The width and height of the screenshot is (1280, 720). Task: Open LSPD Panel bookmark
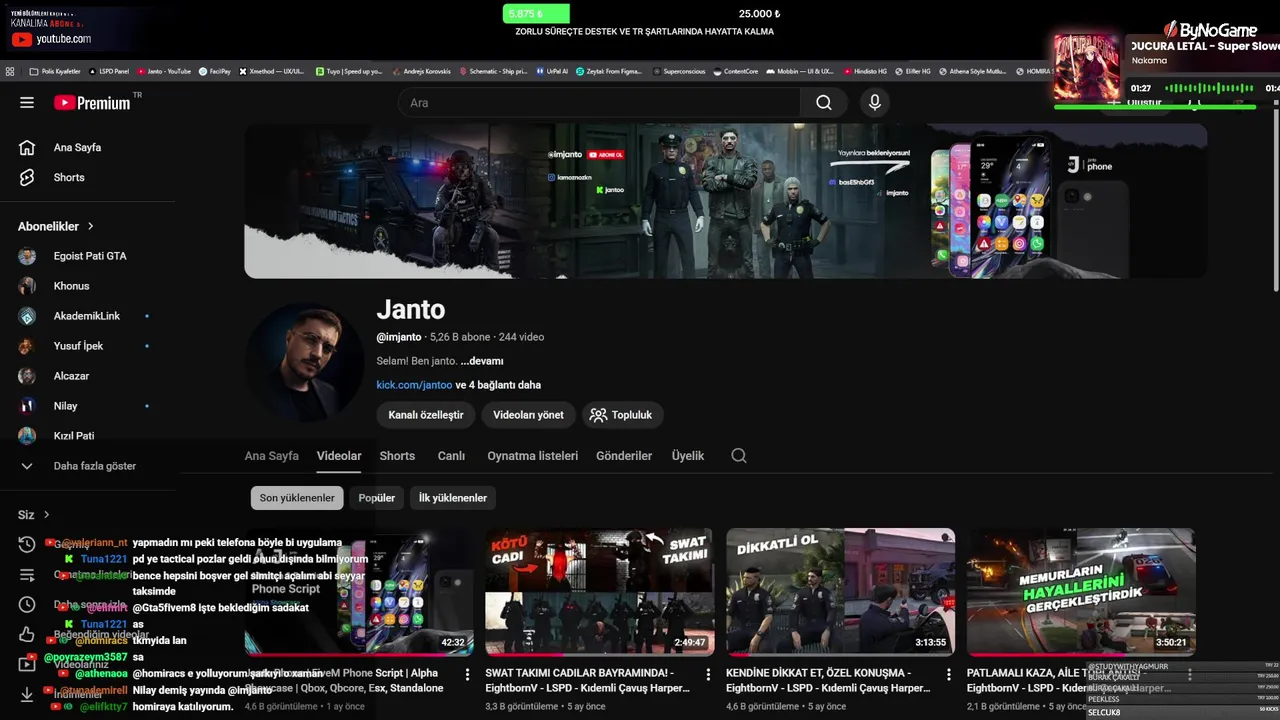[x=110, y=72]
